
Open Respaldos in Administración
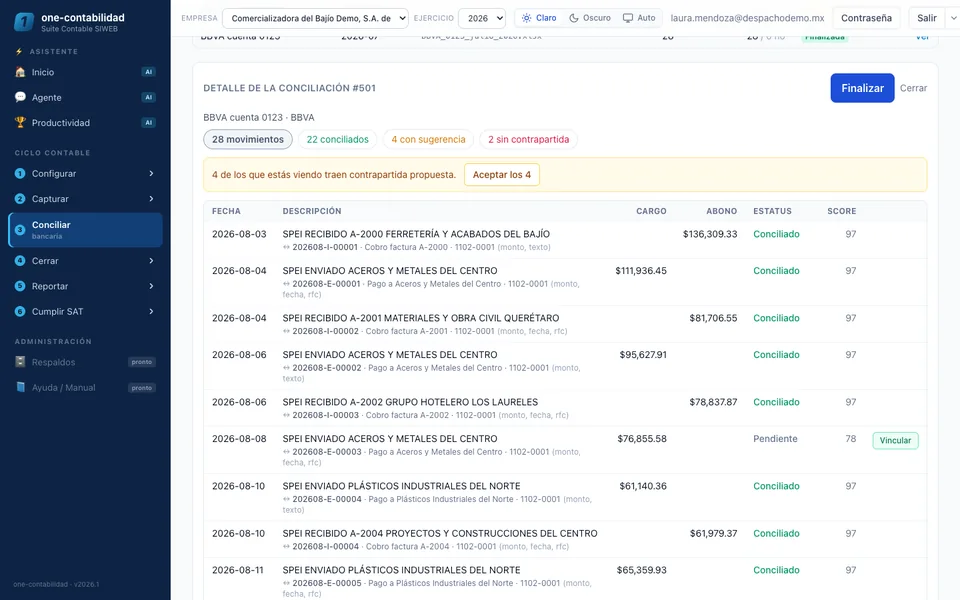coord(85,362)
